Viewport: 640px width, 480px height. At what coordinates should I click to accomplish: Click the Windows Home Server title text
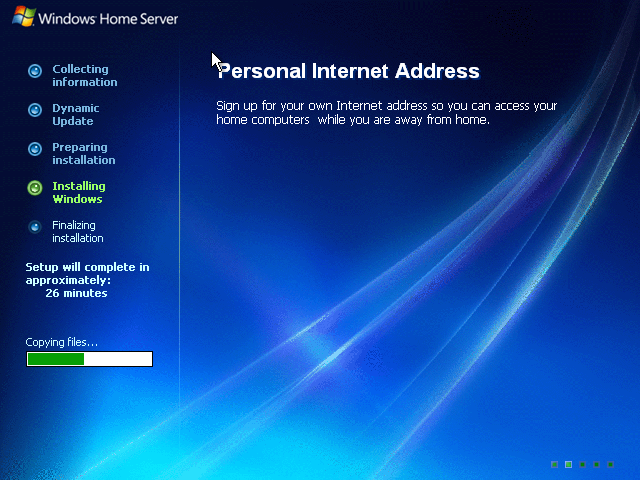pos(108,19)
